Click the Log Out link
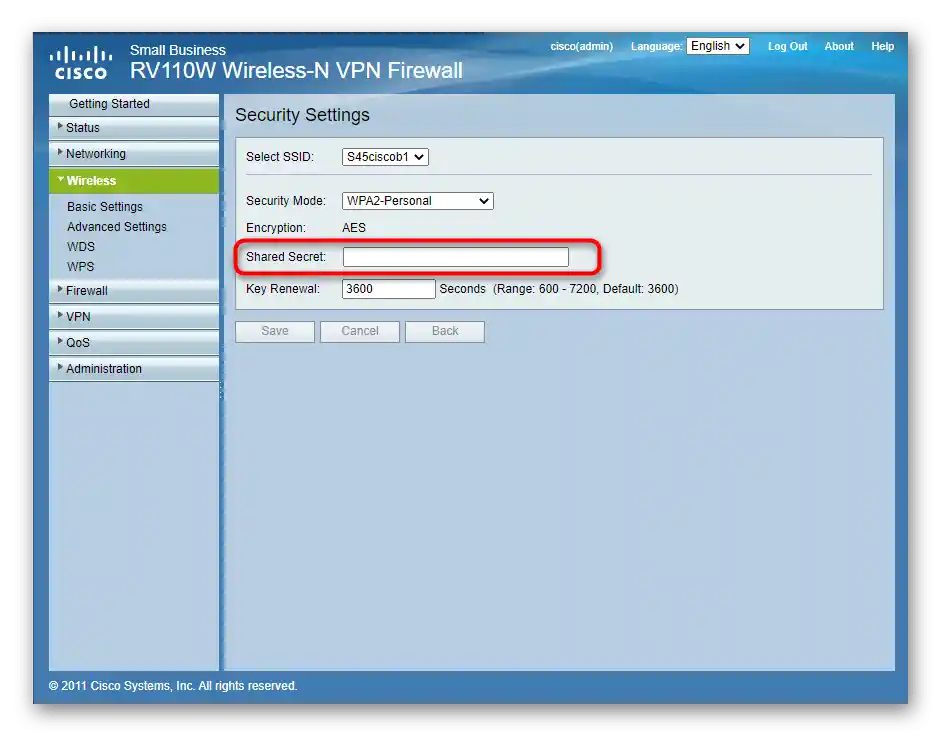Image resolution: width=940 pixels, height=736 pixels. [788, 46]
